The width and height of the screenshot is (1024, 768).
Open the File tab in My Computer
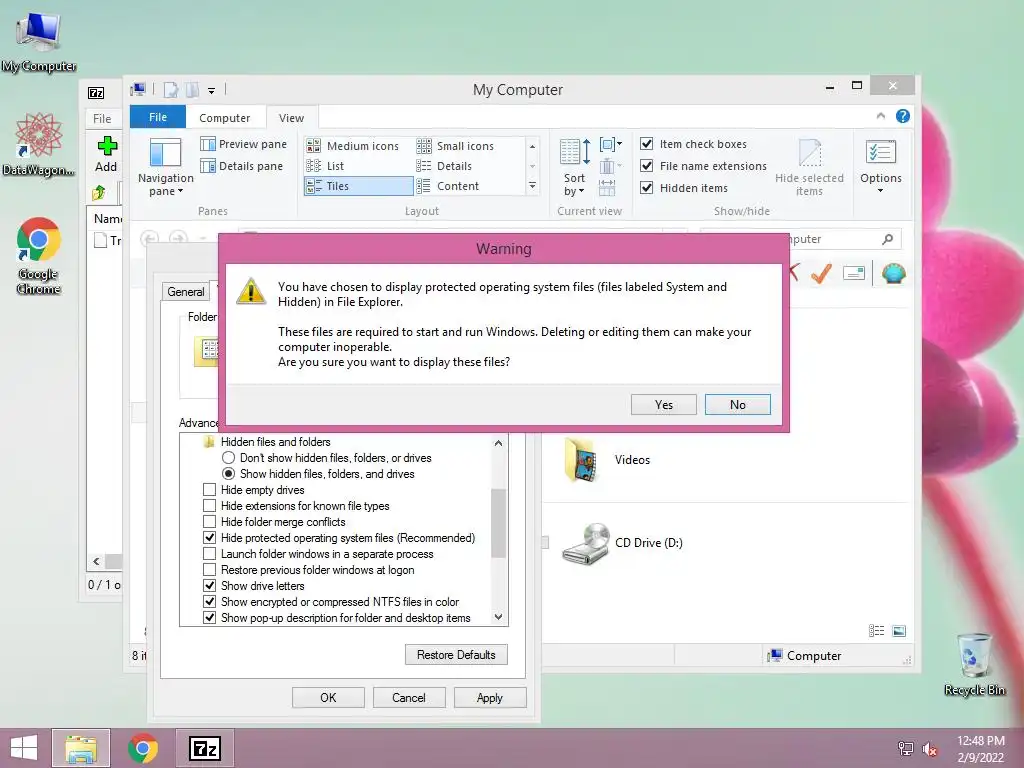click(158, 117)
